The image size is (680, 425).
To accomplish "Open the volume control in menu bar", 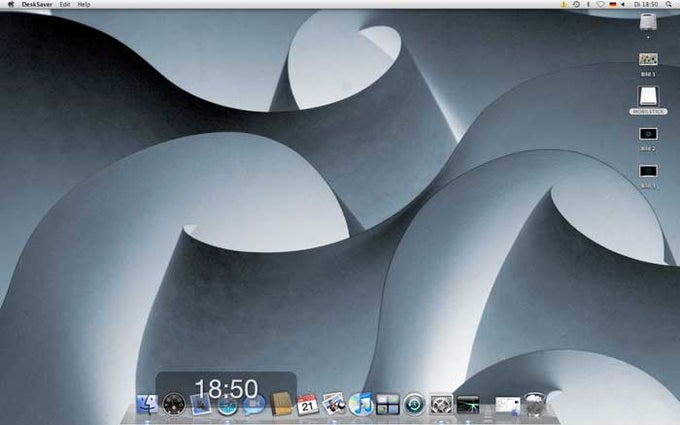I will (x=623, y=4).
